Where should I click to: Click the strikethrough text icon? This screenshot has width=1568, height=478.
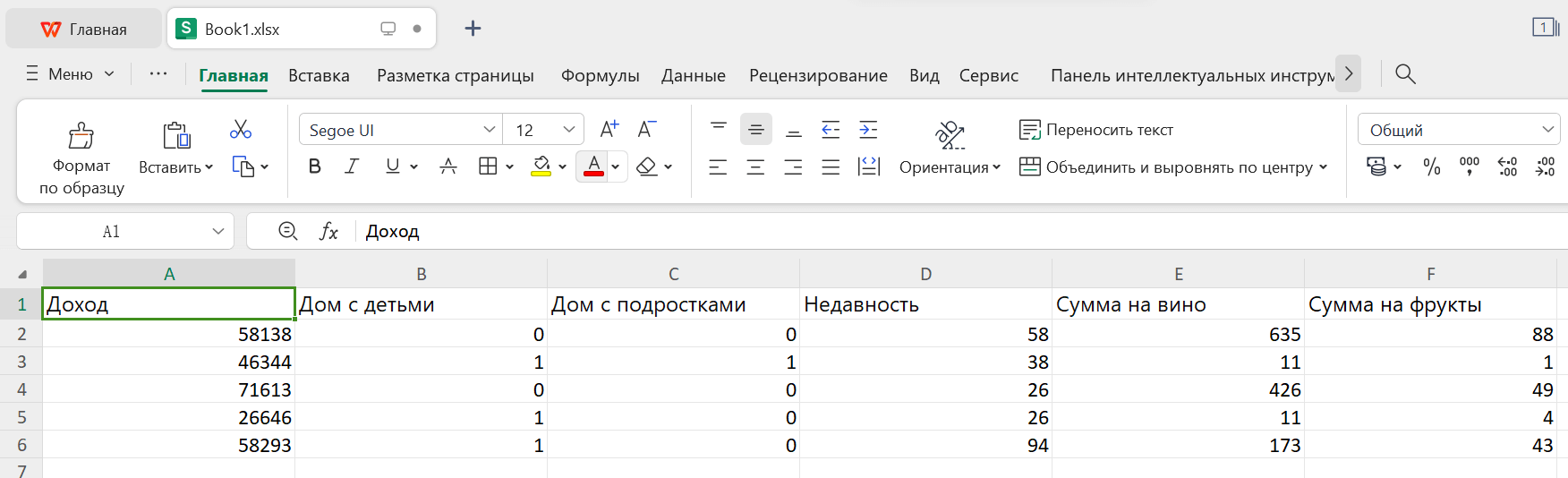(x=448, y=166)
